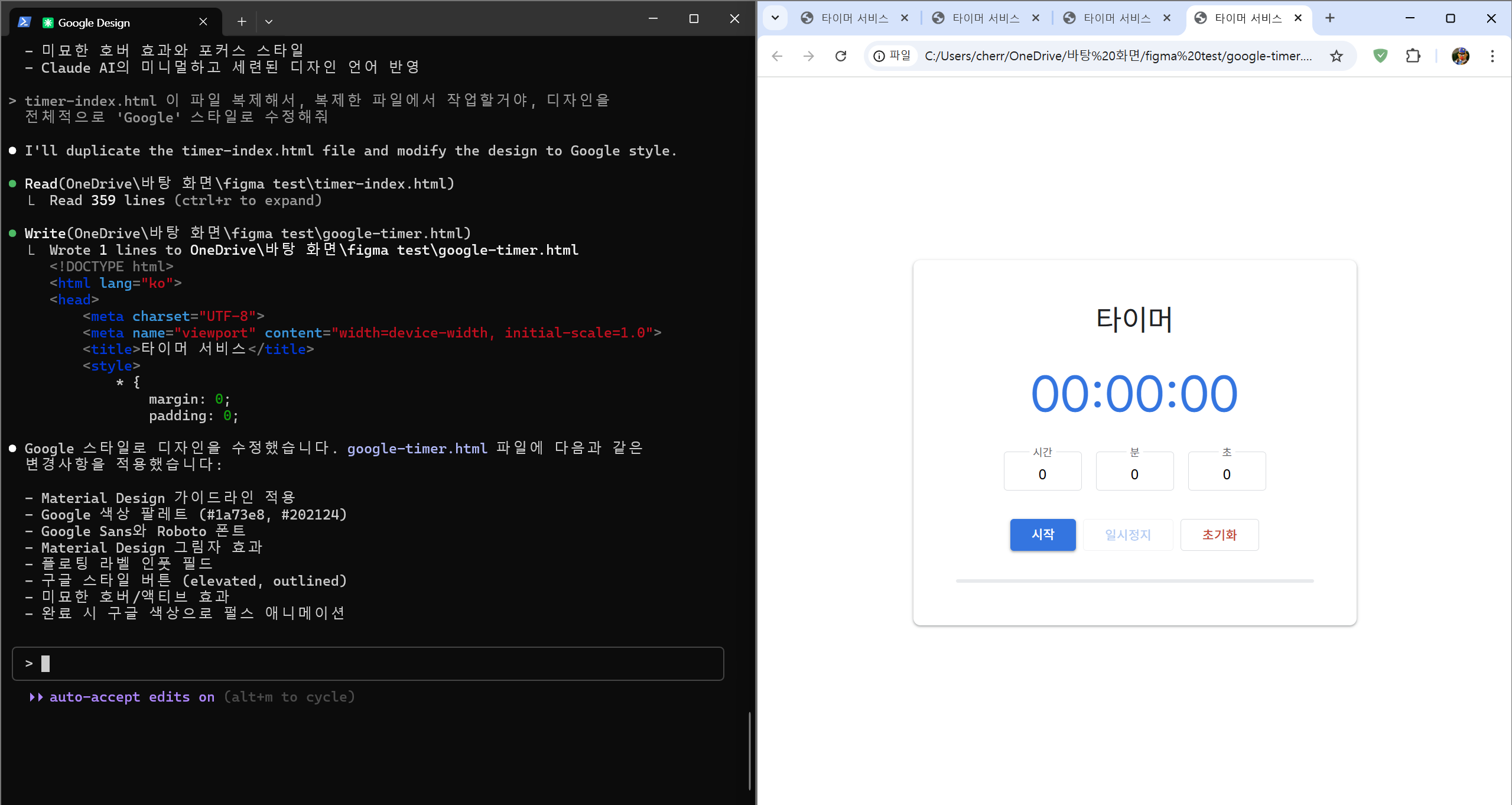
Task: Click the 일시정지 button
Action: [x=1127, y=535]
